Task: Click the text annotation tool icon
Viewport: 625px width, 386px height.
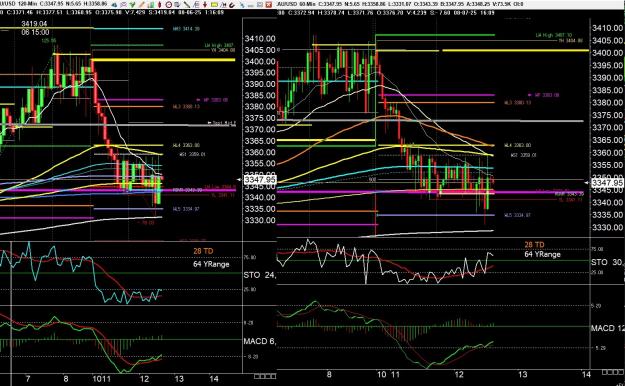Action: coord(224,5)
